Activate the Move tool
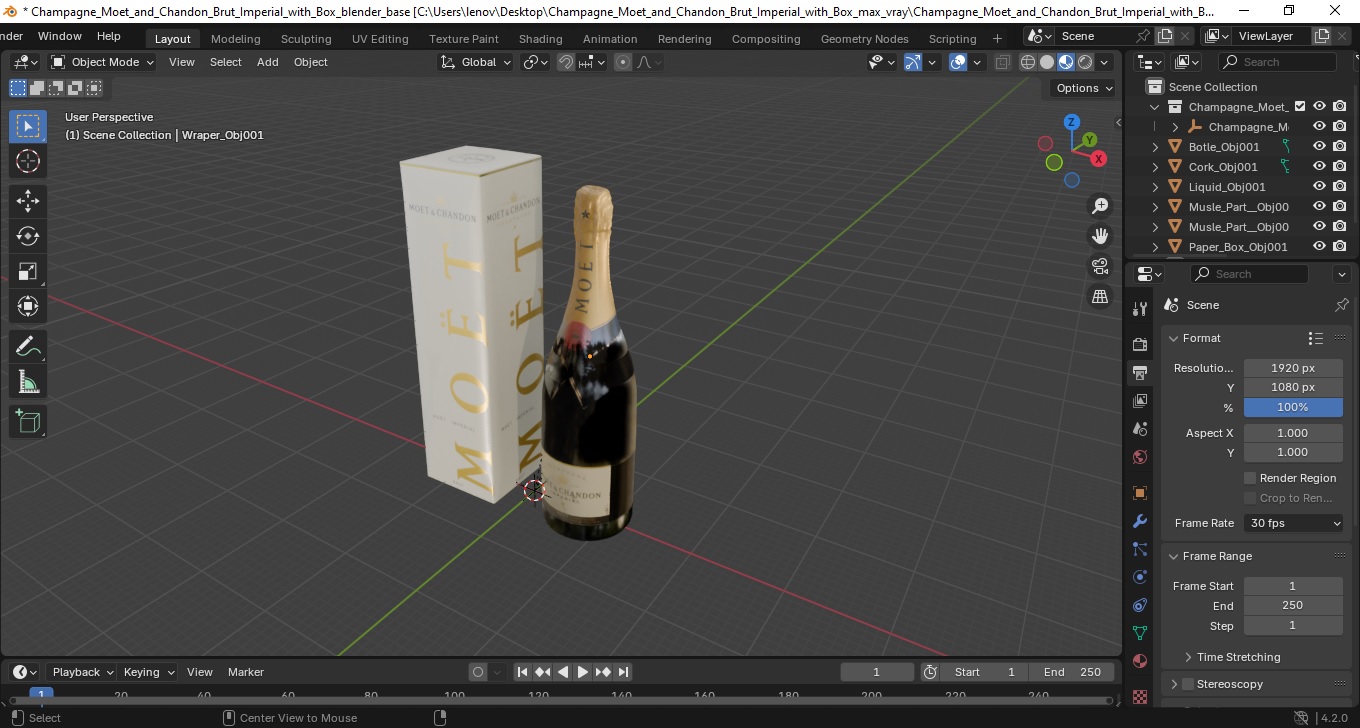 click(28, 201)
